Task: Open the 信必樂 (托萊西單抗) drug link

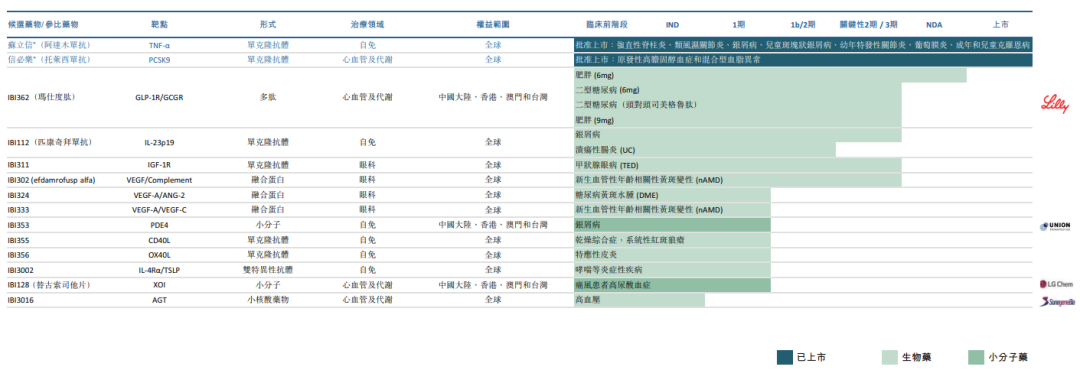Action: [x=49, y=59]
